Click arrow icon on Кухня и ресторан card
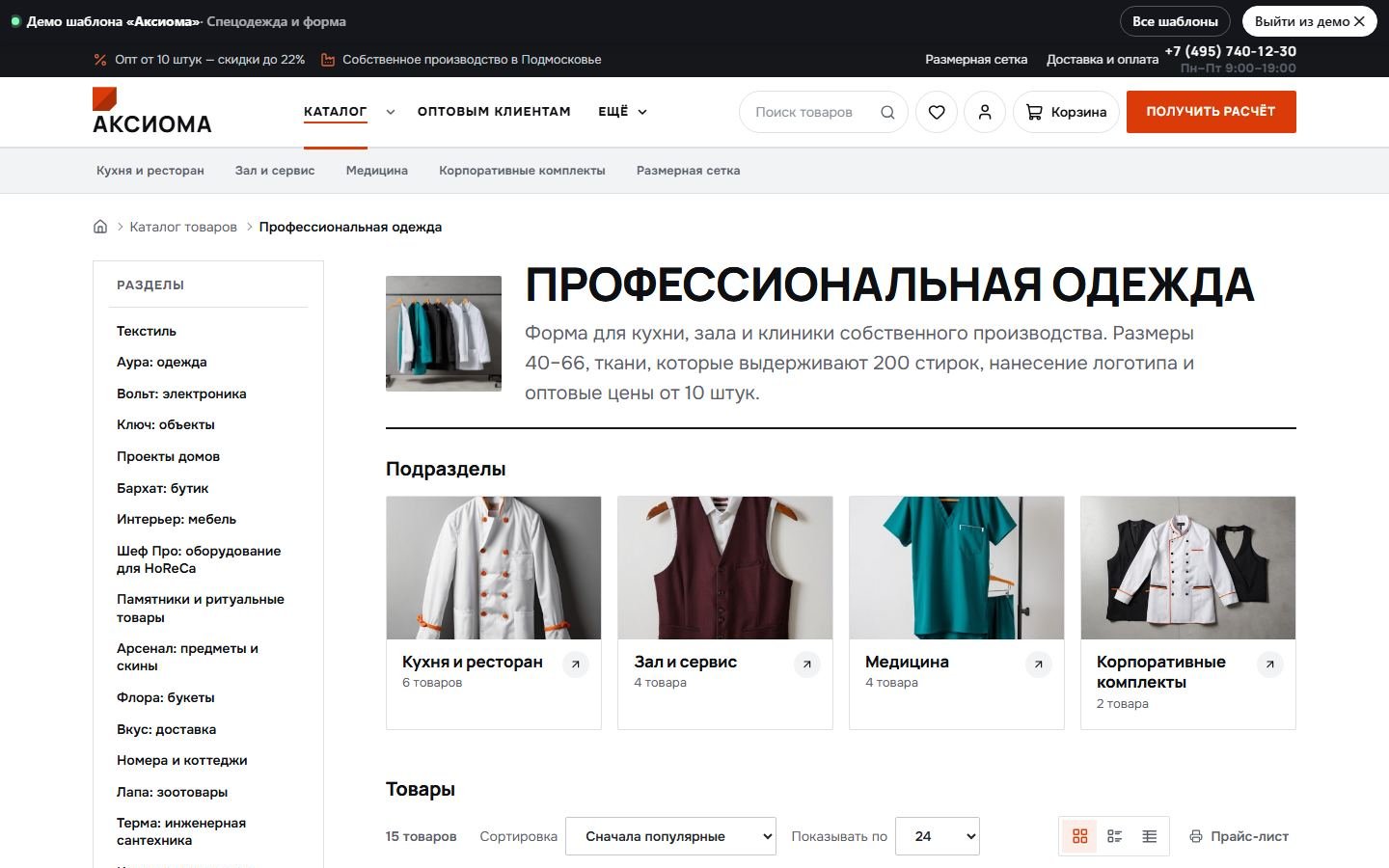This screenshot has height=868, width=1389. (x=576, y=665)
